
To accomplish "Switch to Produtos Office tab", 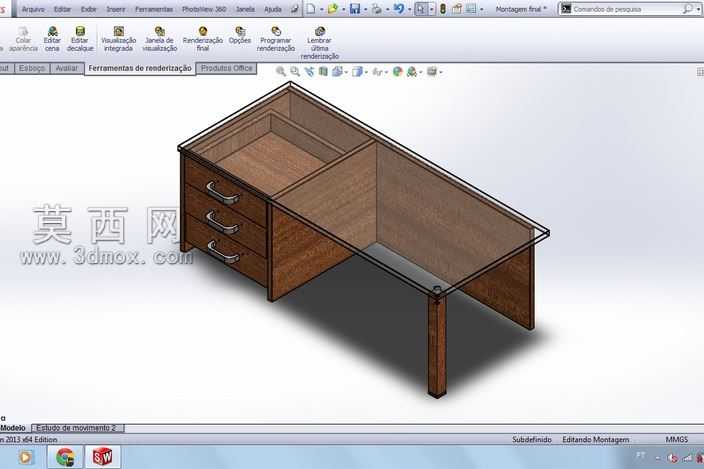I will [x=227, y=68].
